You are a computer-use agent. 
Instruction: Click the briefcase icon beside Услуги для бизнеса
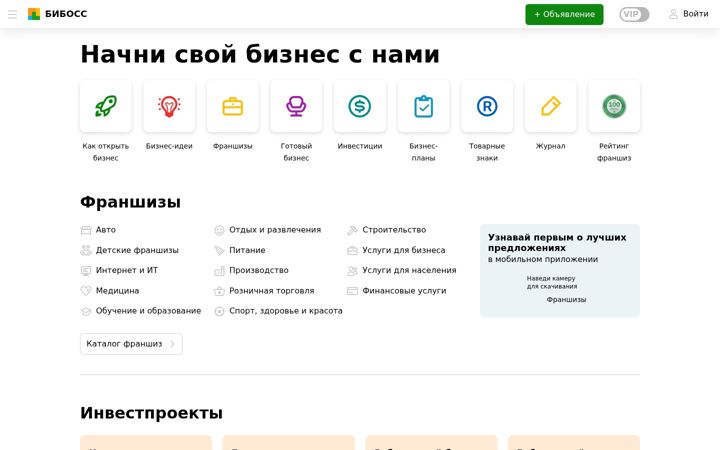pyautogui.click(x=352, y=250)
